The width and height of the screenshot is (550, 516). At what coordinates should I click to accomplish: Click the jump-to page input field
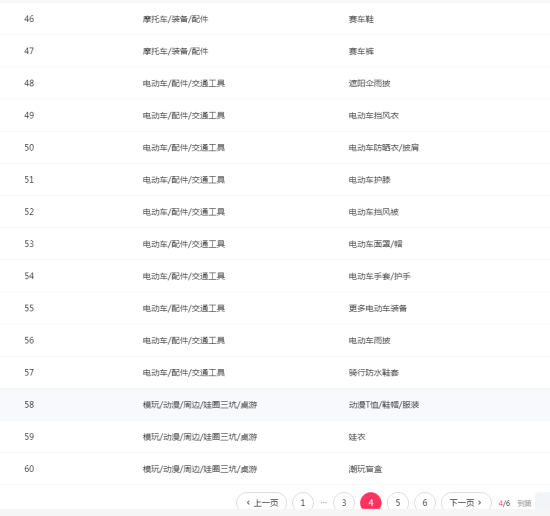[543, 503]
